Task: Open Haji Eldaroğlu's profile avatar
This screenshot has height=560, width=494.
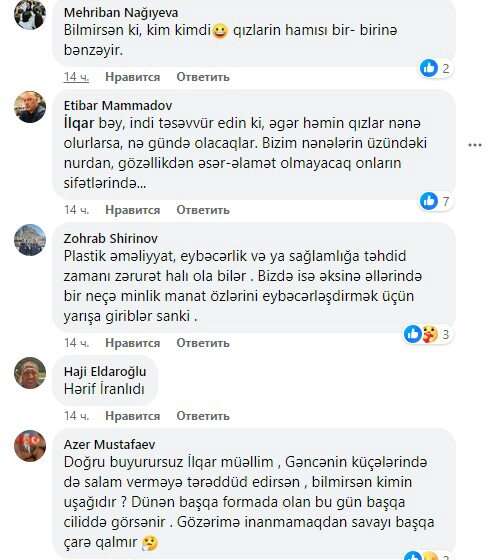Action: coord(30,372)
